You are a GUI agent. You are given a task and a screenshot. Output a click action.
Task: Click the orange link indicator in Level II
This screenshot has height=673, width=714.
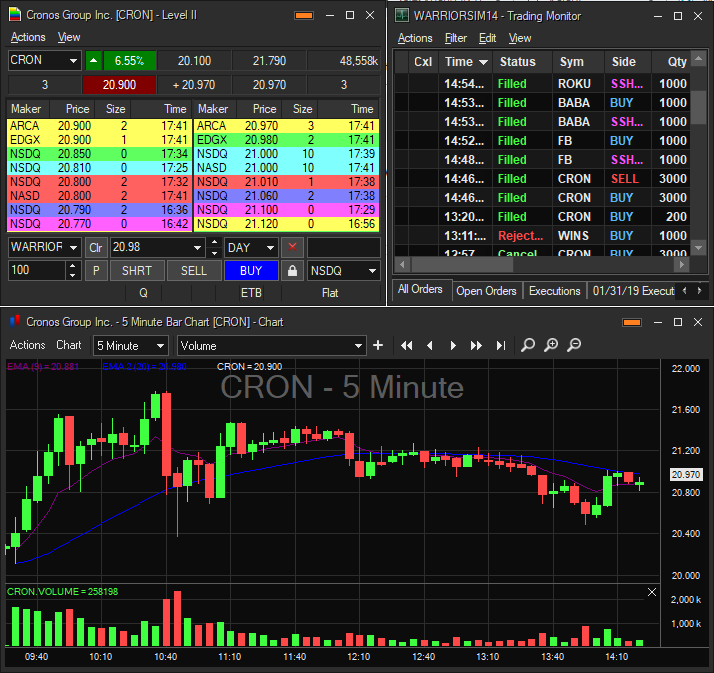point(304,15)
